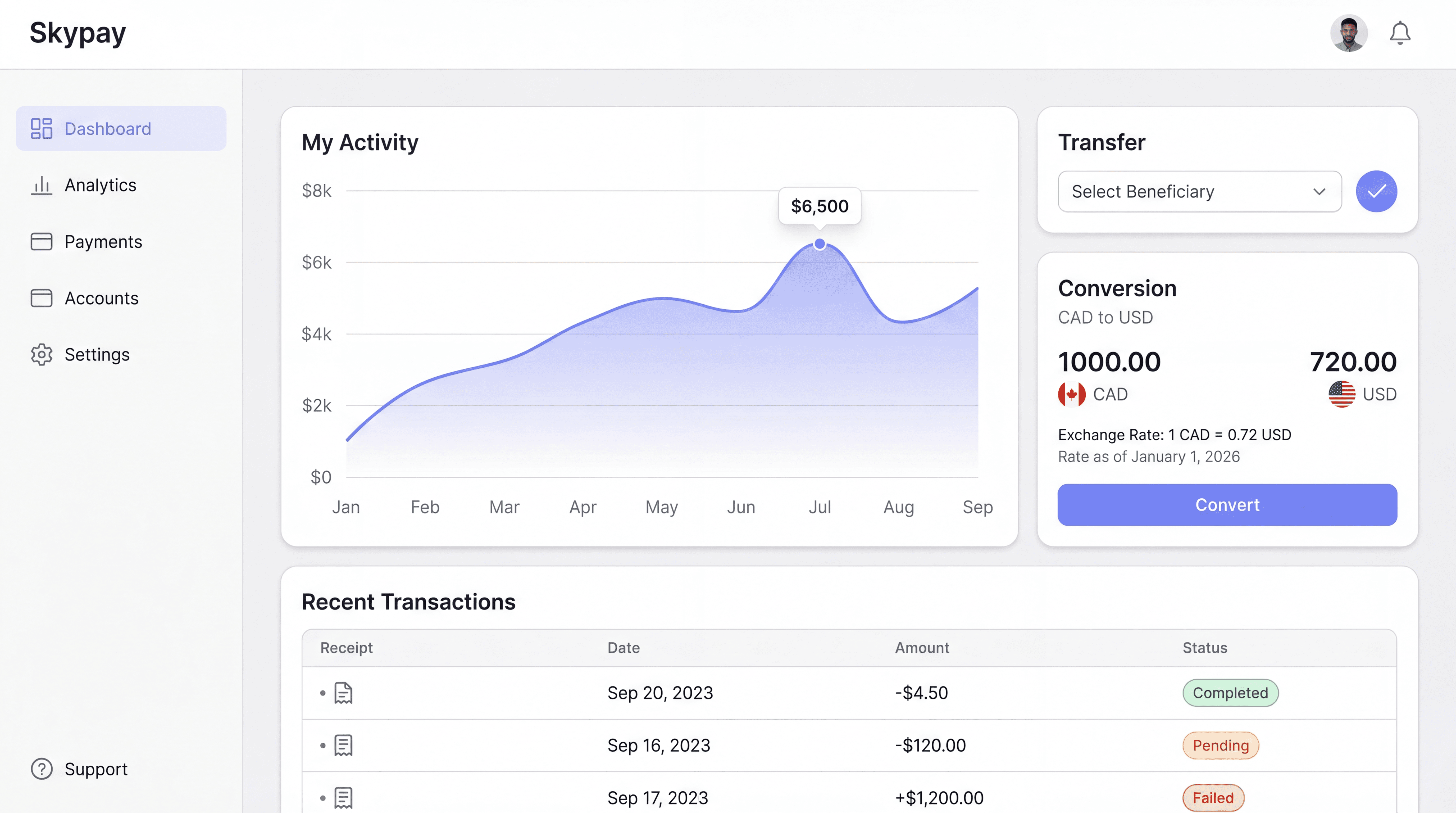
Task: Click the July data point on chart
Action: tap(819, 244)
